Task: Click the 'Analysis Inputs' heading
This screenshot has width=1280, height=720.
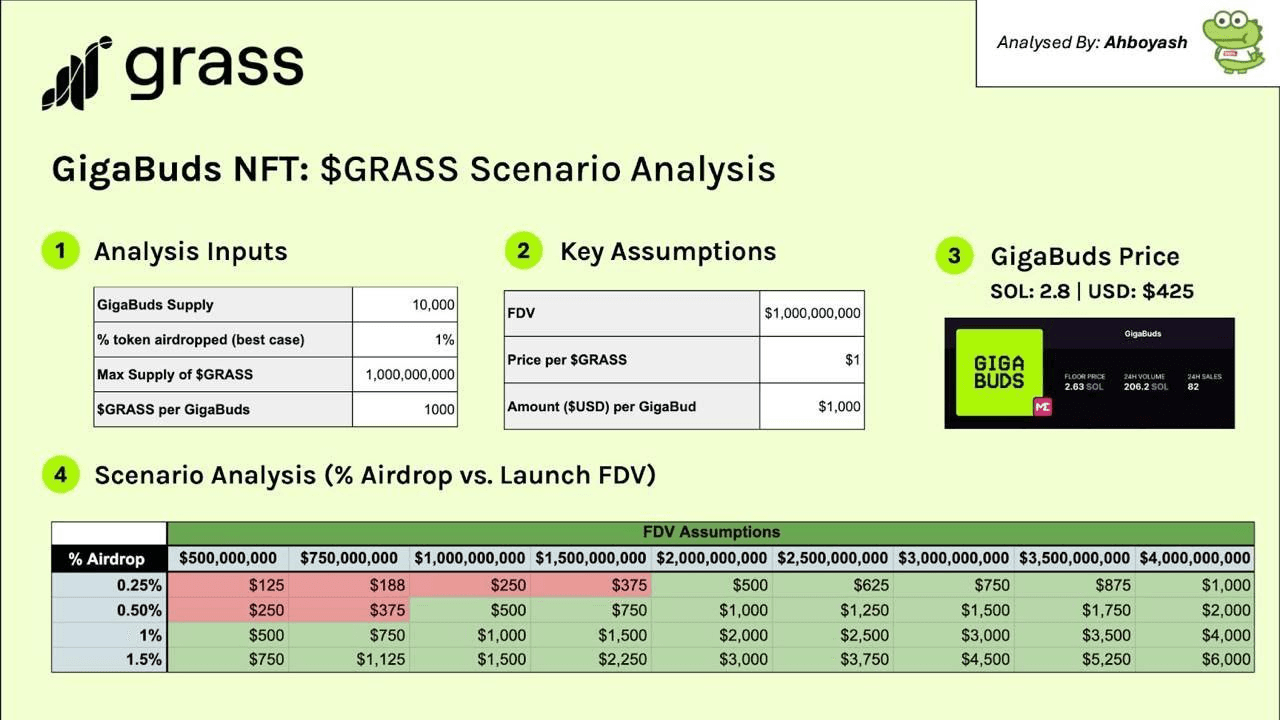Action: (x=191, y=251)
